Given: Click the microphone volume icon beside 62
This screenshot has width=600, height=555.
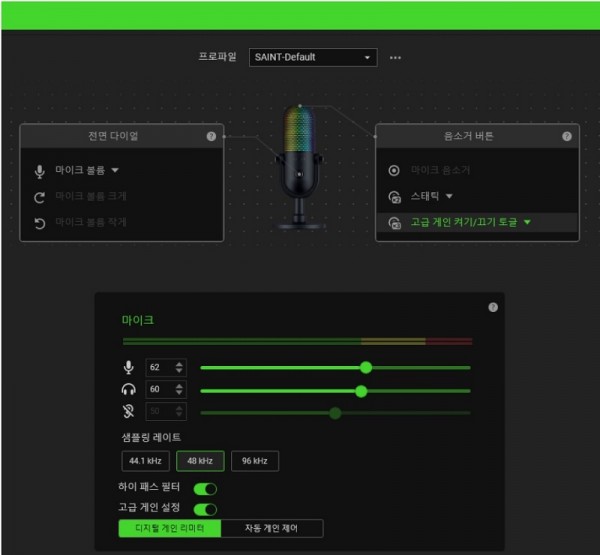Looking at the screenshot, I should pos(126,368).
